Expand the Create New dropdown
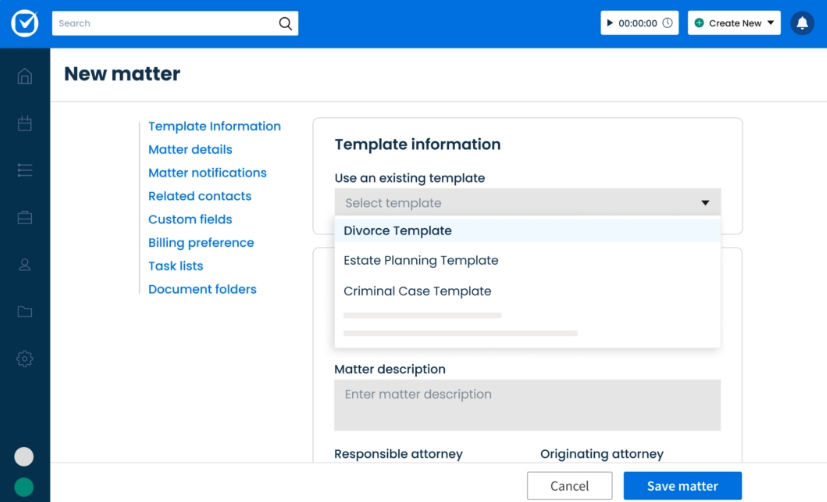The image size is (827, 502). [x=734, y=23]
